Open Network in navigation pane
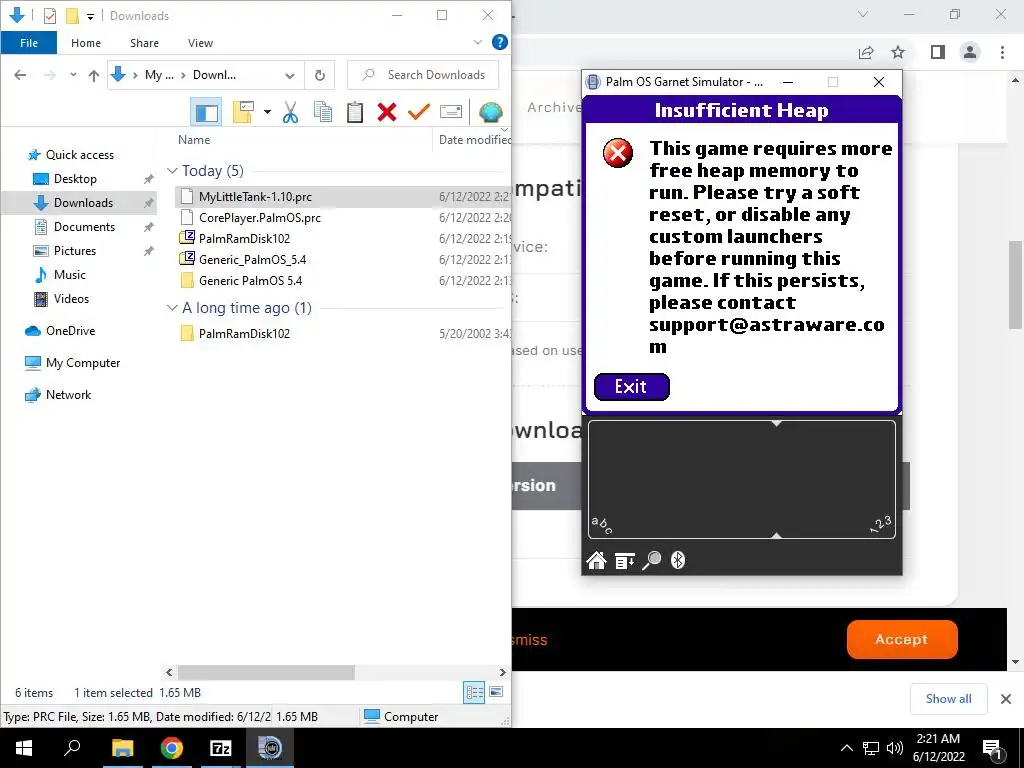Viewport: 1024px width, 768px height. point(68,394)
